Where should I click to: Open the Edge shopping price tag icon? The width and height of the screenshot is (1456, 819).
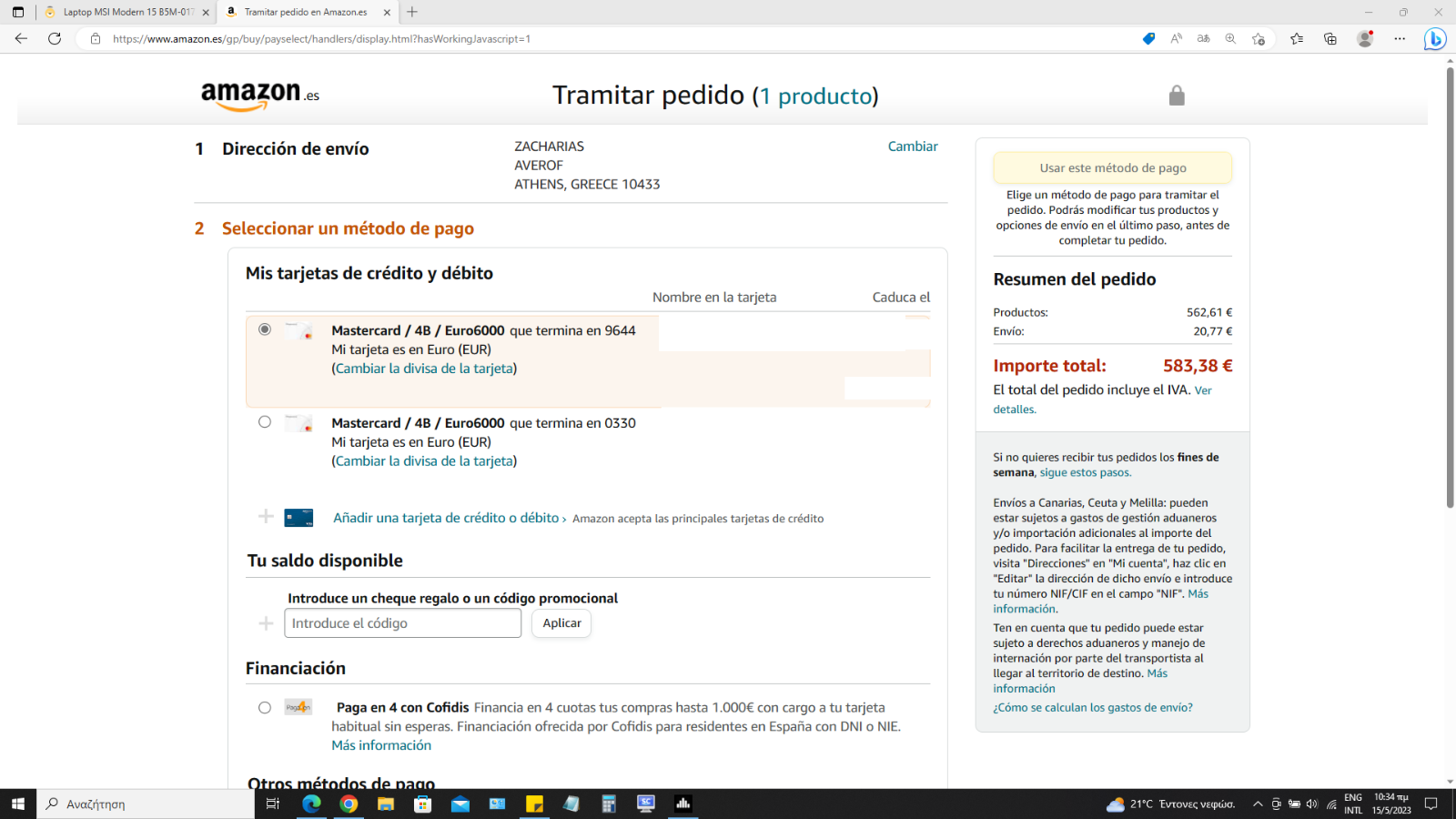[x=1148, y=38]
